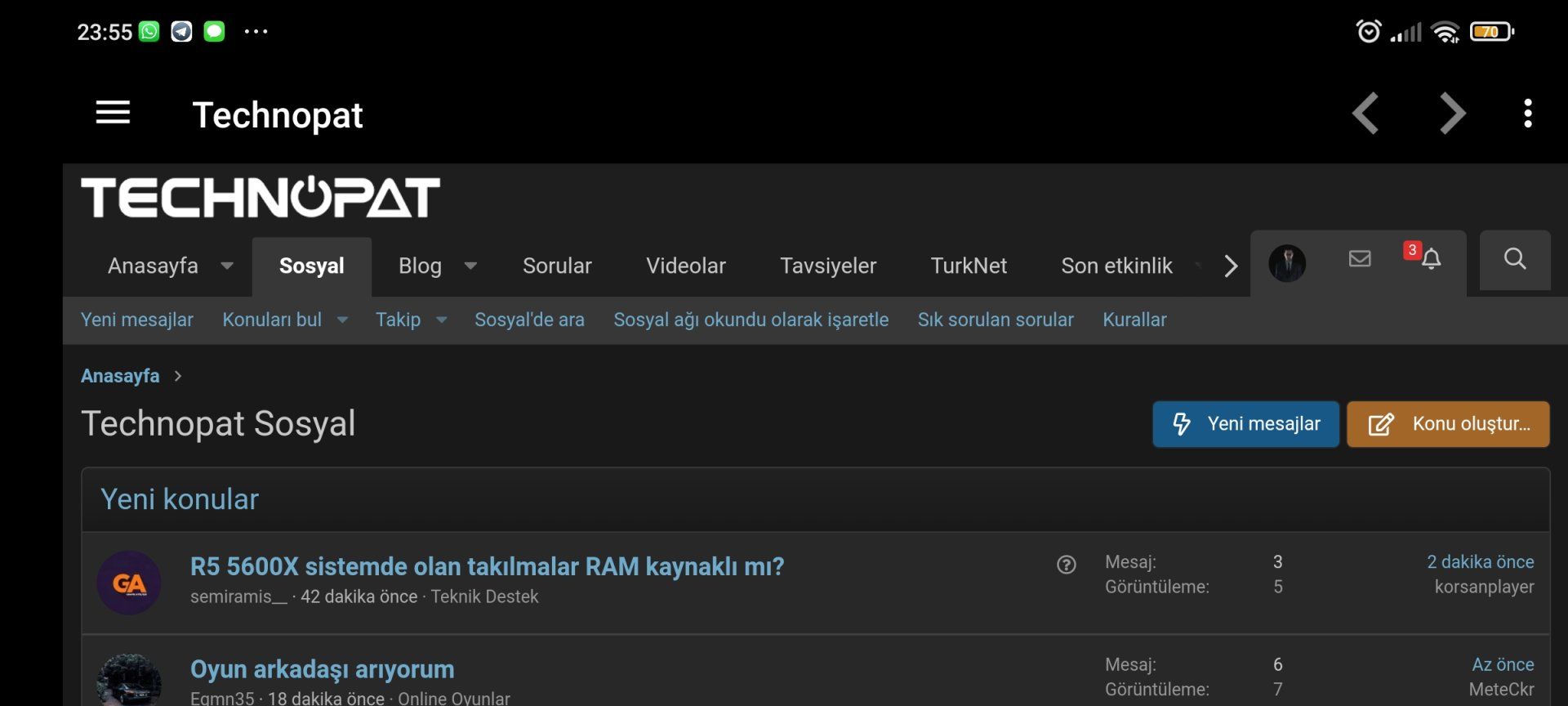
Task: Open the Yeni konular section heading
Action: [180, 499]
